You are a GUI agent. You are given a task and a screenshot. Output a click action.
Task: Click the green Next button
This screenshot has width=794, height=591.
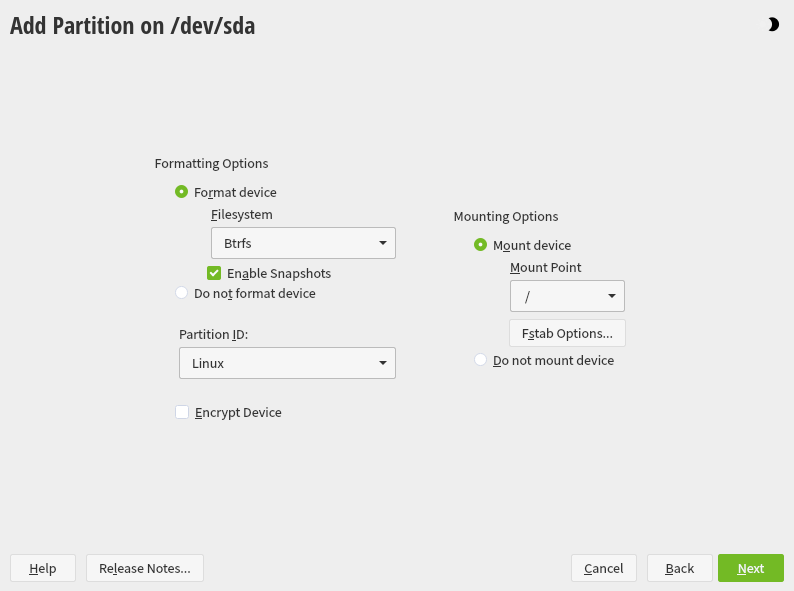751,568
